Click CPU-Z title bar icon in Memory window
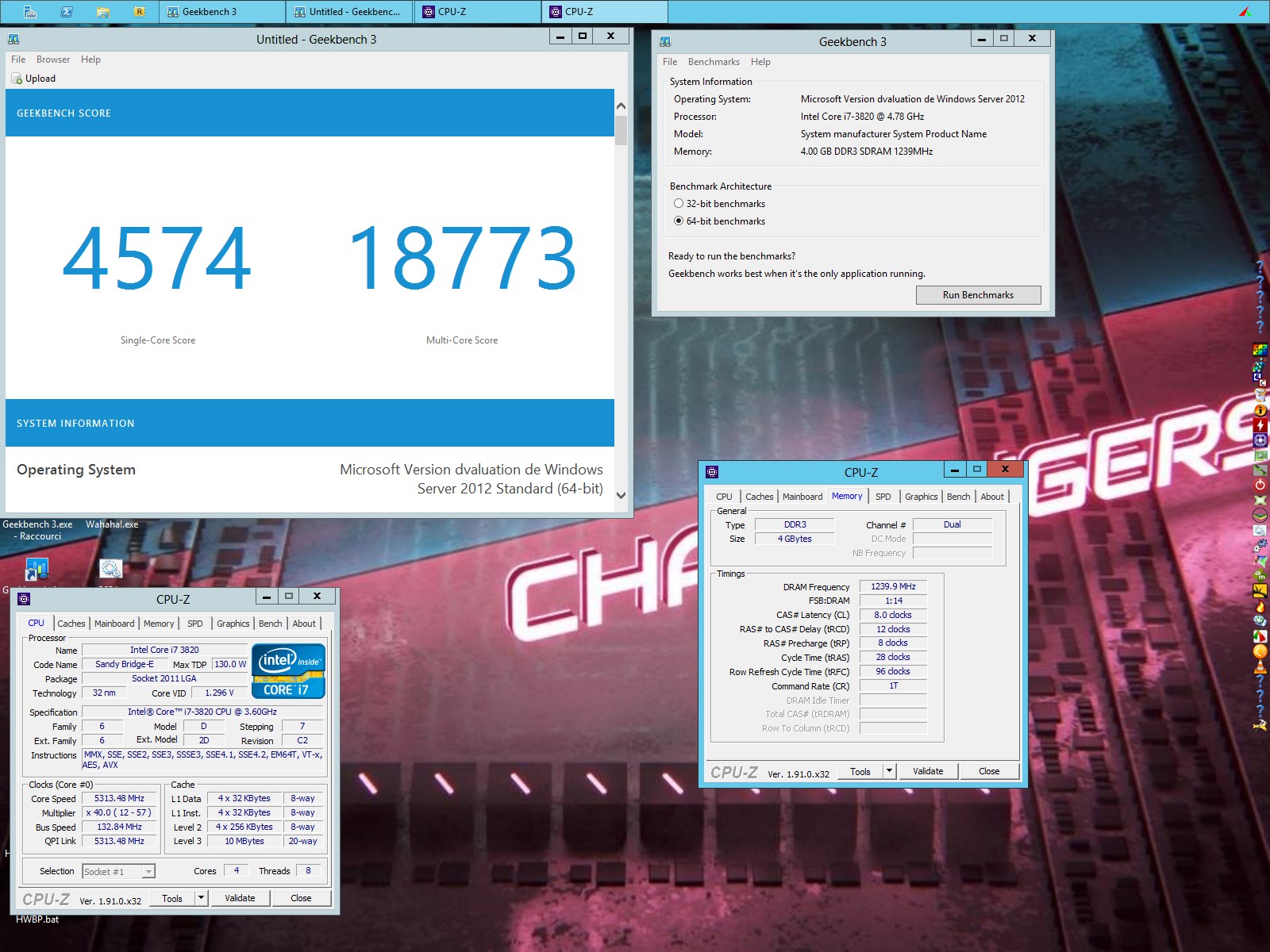 (x=712, y=472)
